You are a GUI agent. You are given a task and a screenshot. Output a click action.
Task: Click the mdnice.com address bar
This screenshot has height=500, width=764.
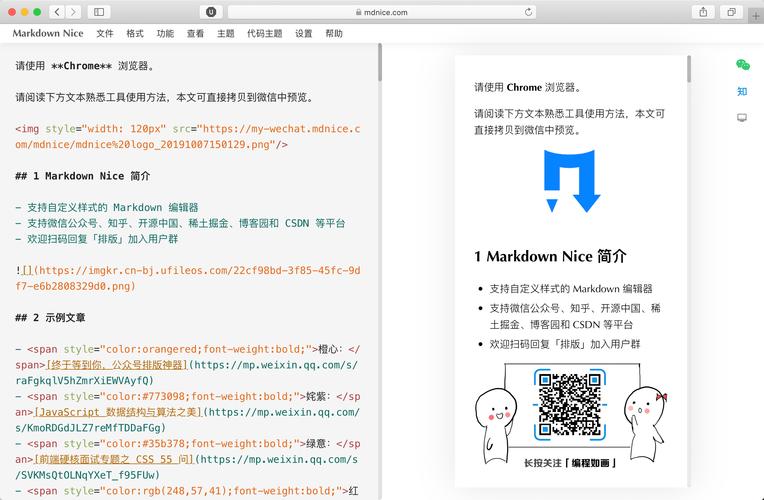382,12
